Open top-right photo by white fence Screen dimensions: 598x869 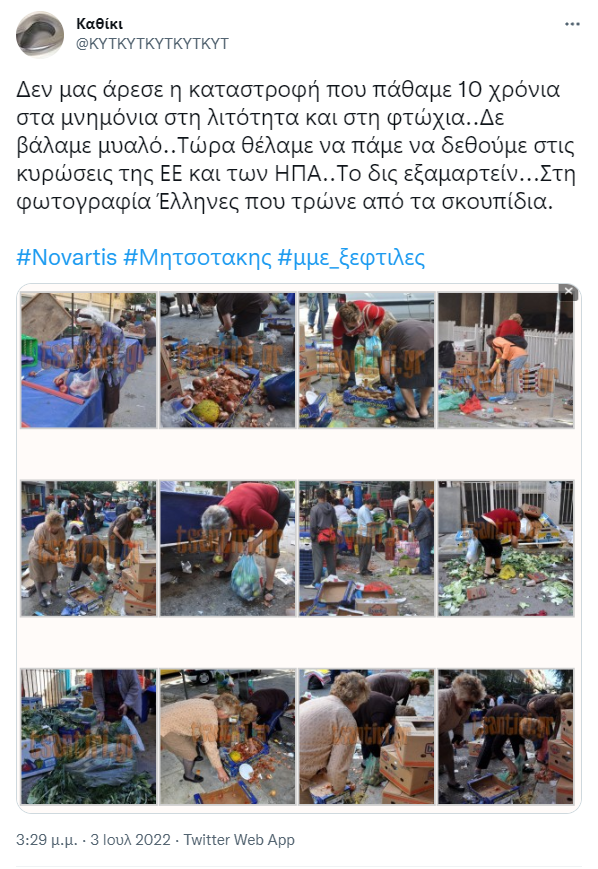(x=505, y=360)
